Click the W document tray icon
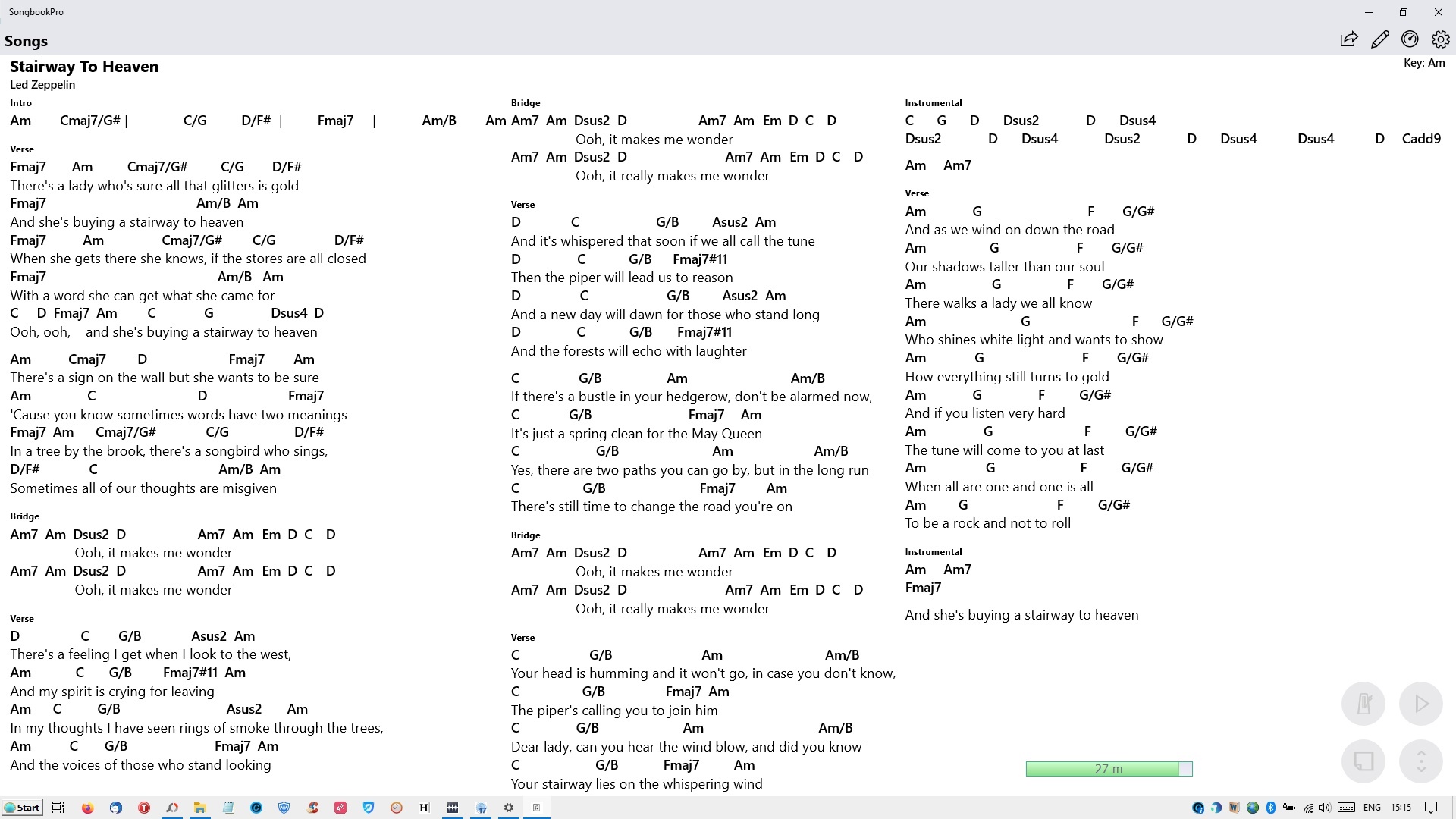This screenshot has height=819, width=1456. (1235, 808)
